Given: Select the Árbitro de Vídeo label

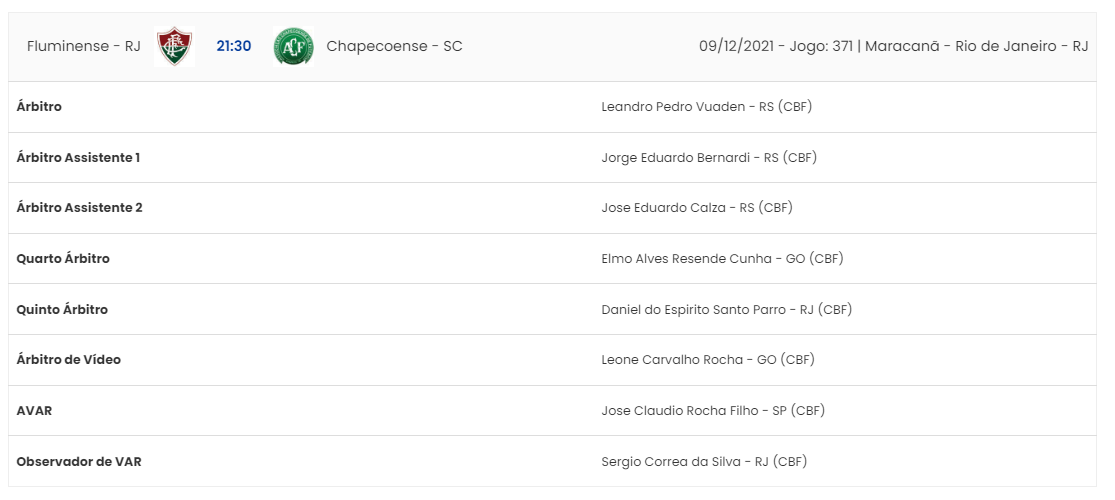Looking at the screenshot, I should (x=69, y=360).
